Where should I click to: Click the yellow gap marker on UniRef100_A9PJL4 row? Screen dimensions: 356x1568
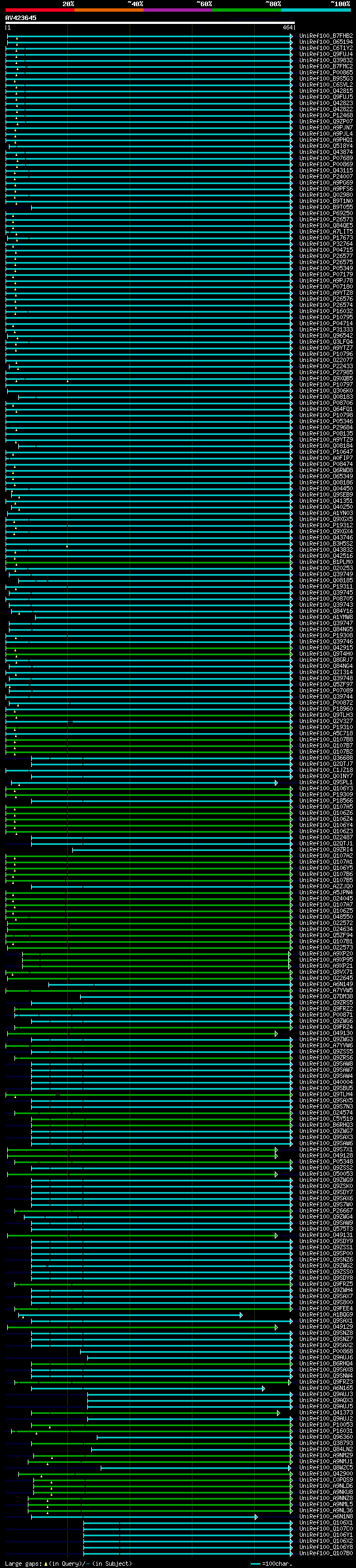15,130
